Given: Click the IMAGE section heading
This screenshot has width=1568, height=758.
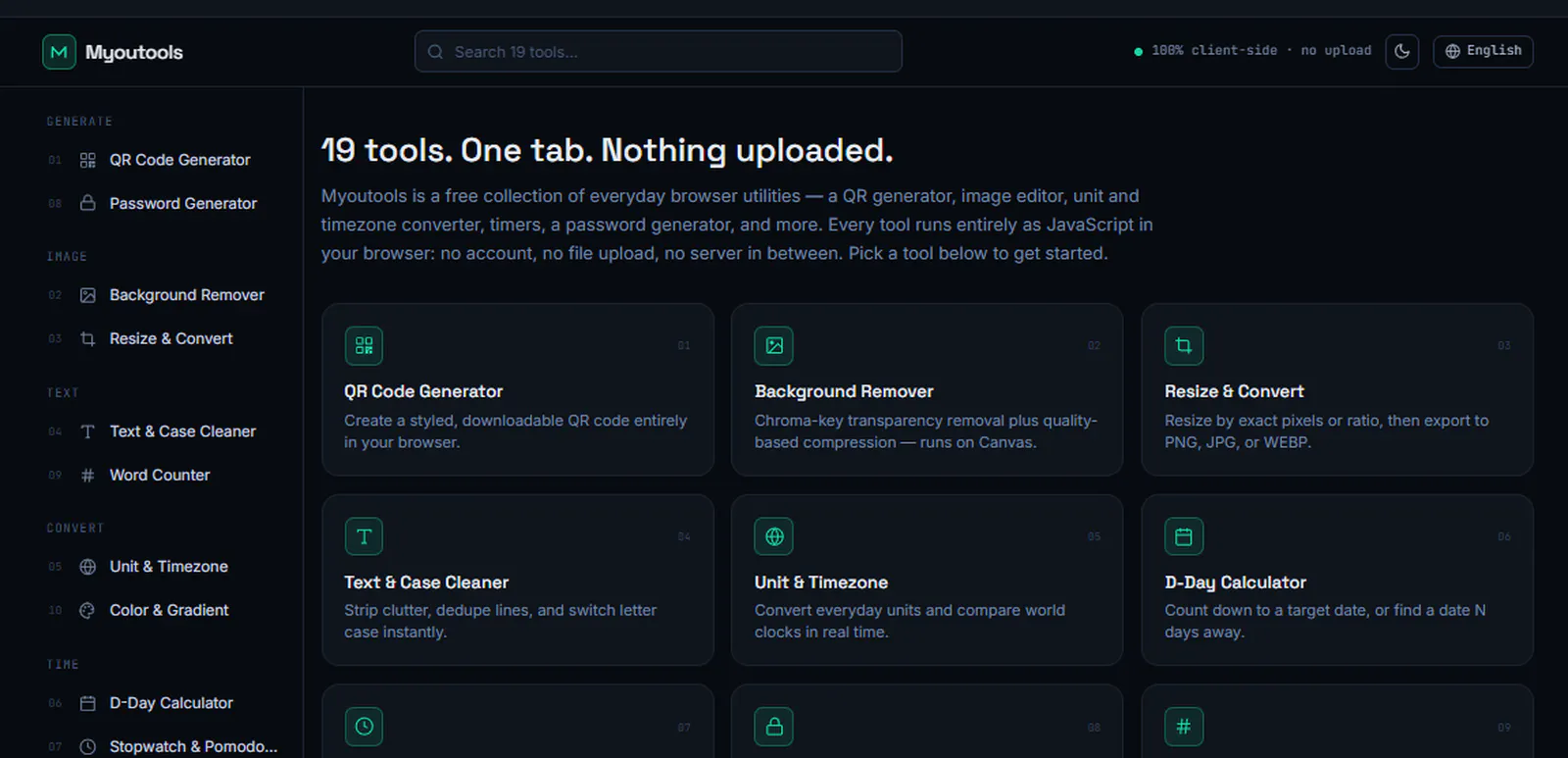Looking at the screenshot, I should [x=67, y=257].
